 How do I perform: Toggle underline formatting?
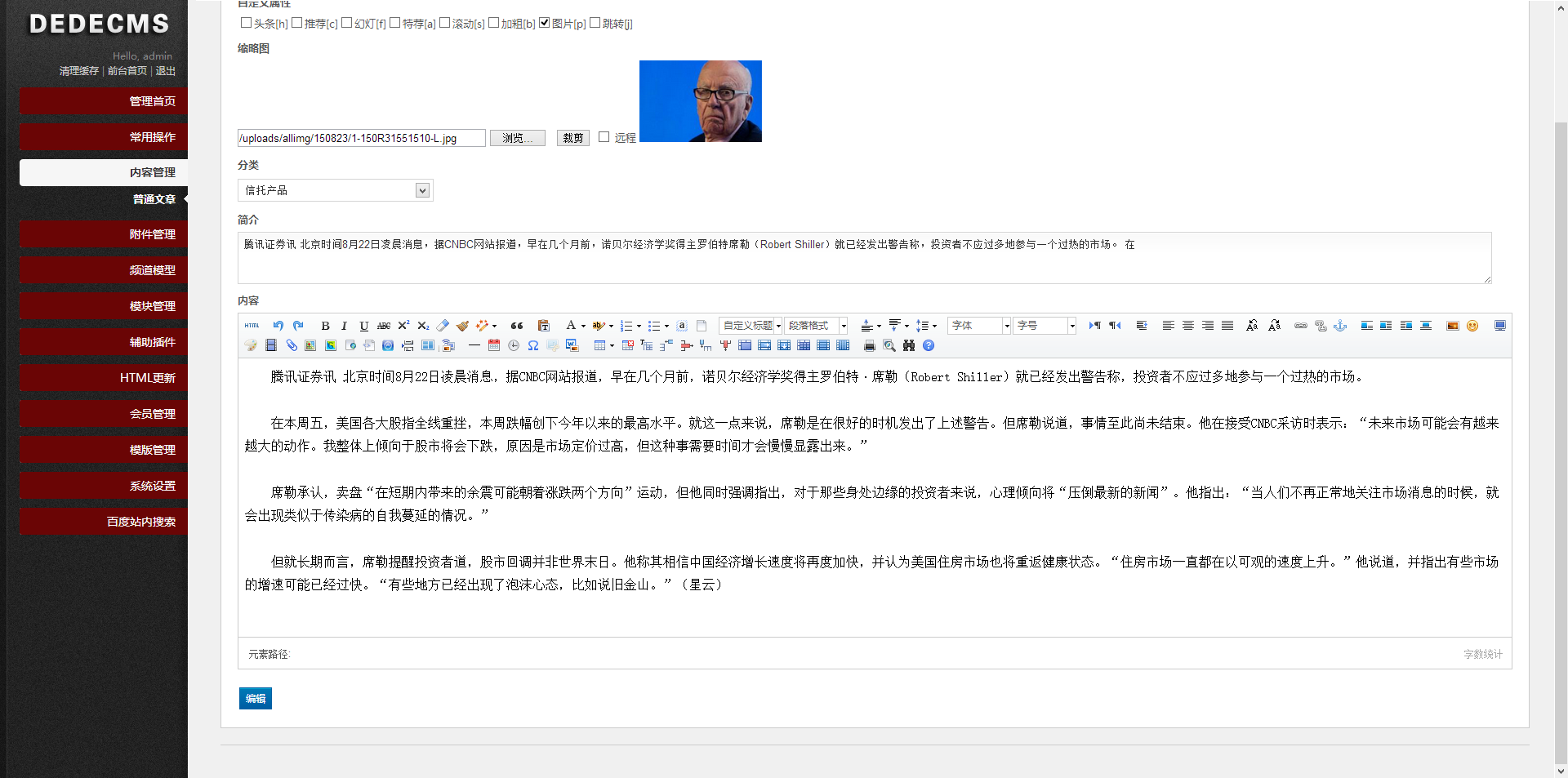coord(364,326)
